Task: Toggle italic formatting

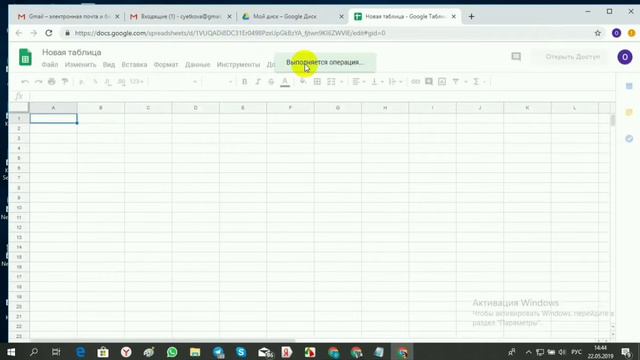Action: pos(258,82)
